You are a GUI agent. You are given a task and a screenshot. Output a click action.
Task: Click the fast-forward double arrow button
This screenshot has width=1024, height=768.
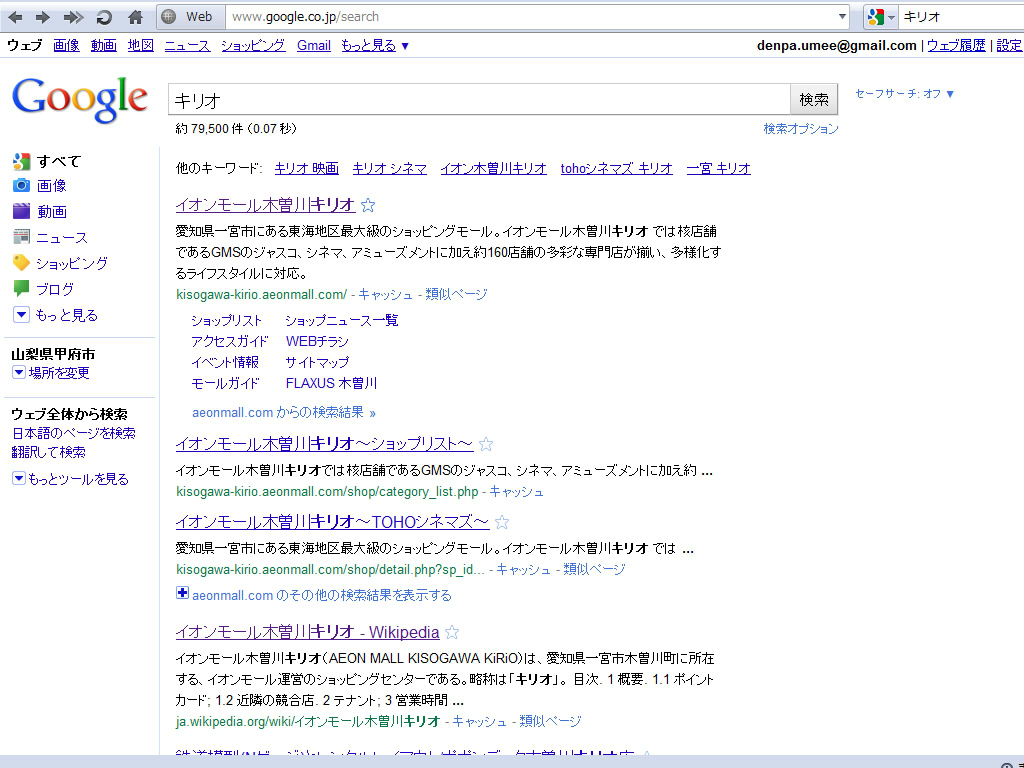point(73,17)
